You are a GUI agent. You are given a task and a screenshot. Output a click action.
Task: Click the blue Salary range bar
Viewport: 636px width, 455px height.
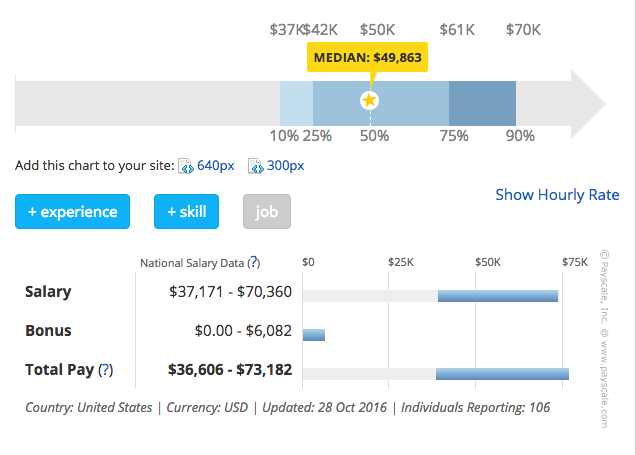click(497, 295)
